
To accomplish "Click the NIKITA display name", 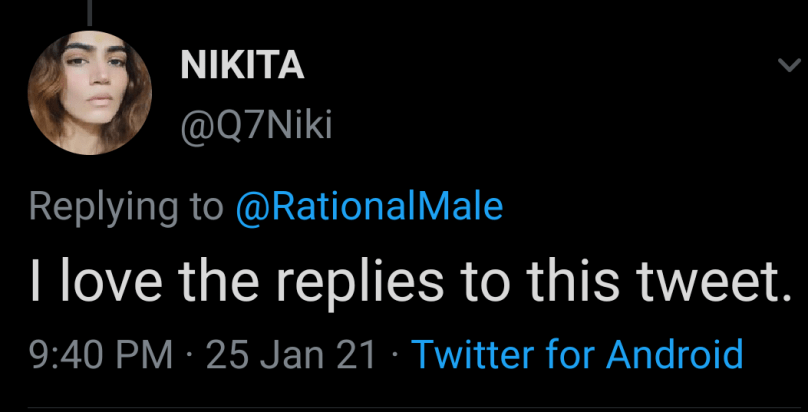I will pyautogui.click(x=242, y=66).
